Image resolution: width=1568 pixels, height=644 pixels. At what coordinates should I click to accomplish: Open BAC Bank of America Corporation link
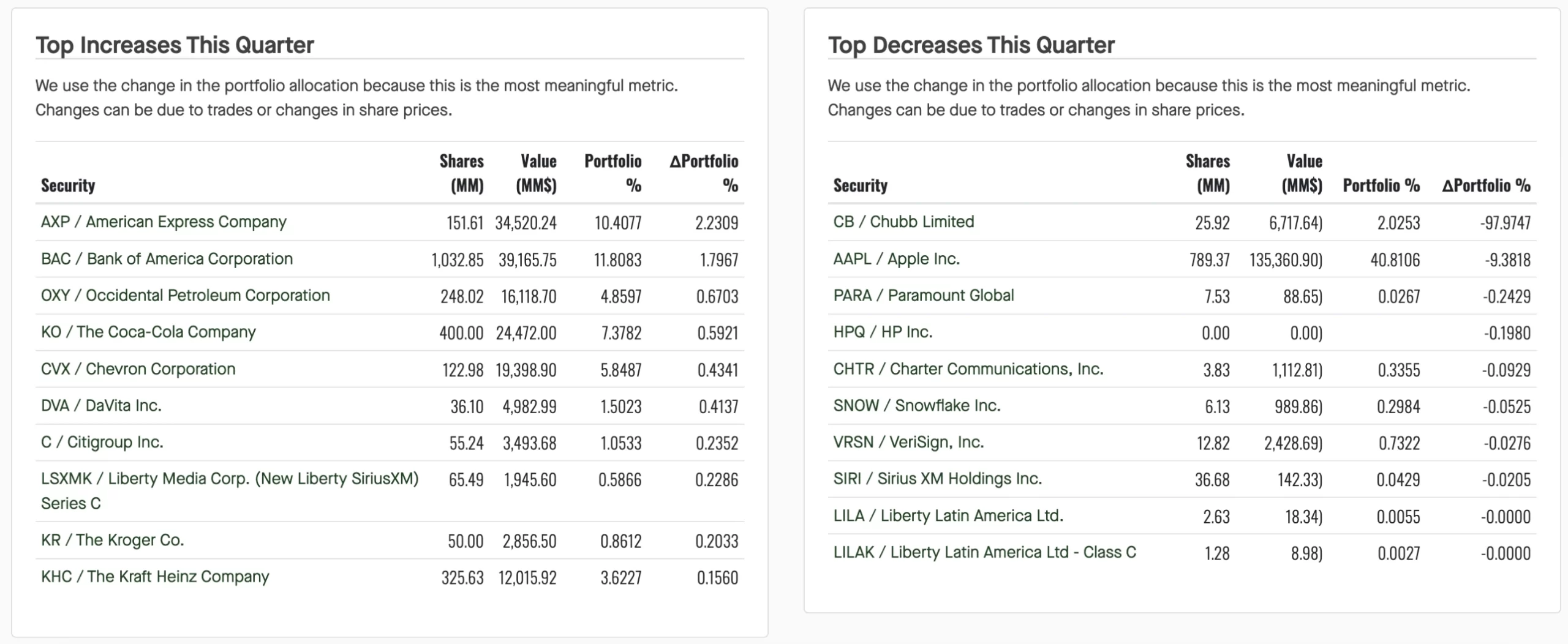click(x=167, y=258)
